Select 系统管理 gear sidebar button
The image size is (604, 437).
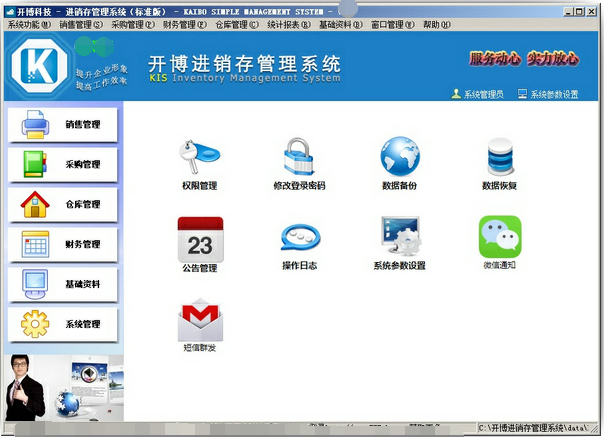pyautogui.click(x=62, y=324)
